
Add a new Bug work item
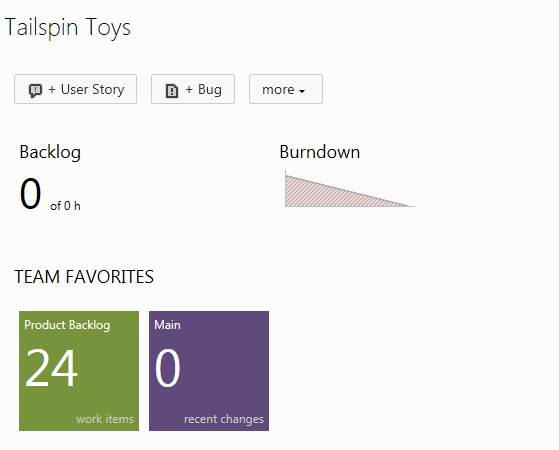click(193, 89)
